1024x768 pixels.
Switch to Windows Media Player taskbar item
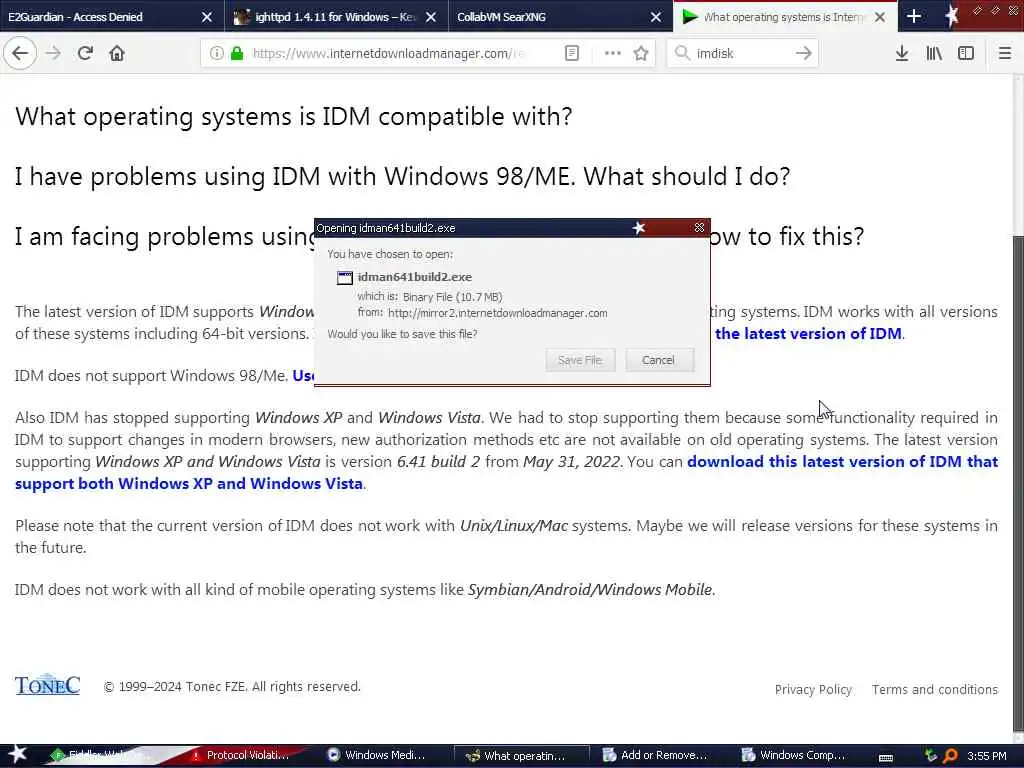pyautogui.click(x=384, y=755)
